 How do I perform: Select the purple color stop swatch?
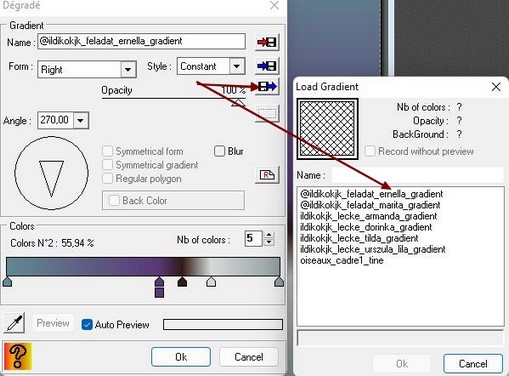159,287
